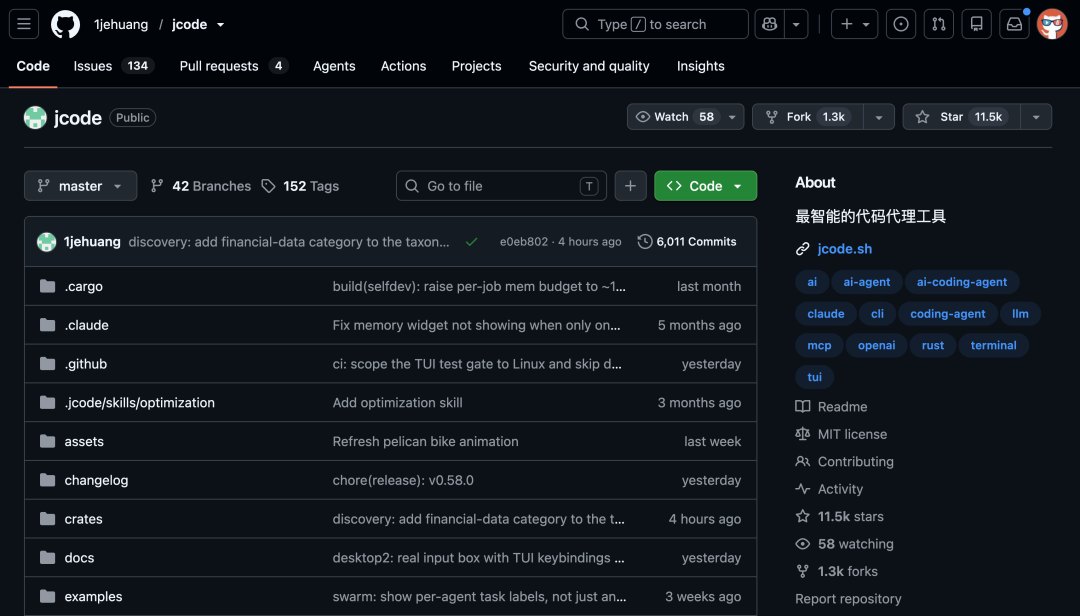Open the examples folder
The height and width of the screenshot is (616, 1080).
94,597
